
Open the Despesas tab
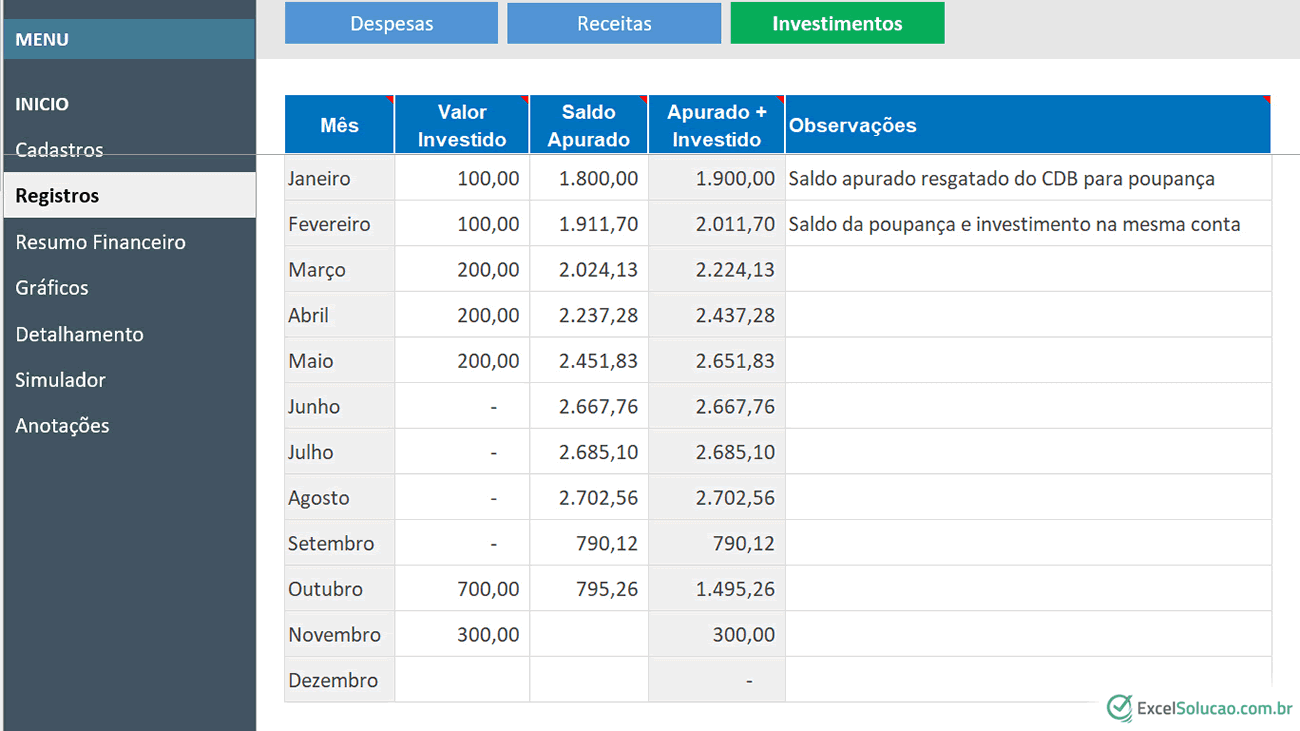(x=391, y=23)
